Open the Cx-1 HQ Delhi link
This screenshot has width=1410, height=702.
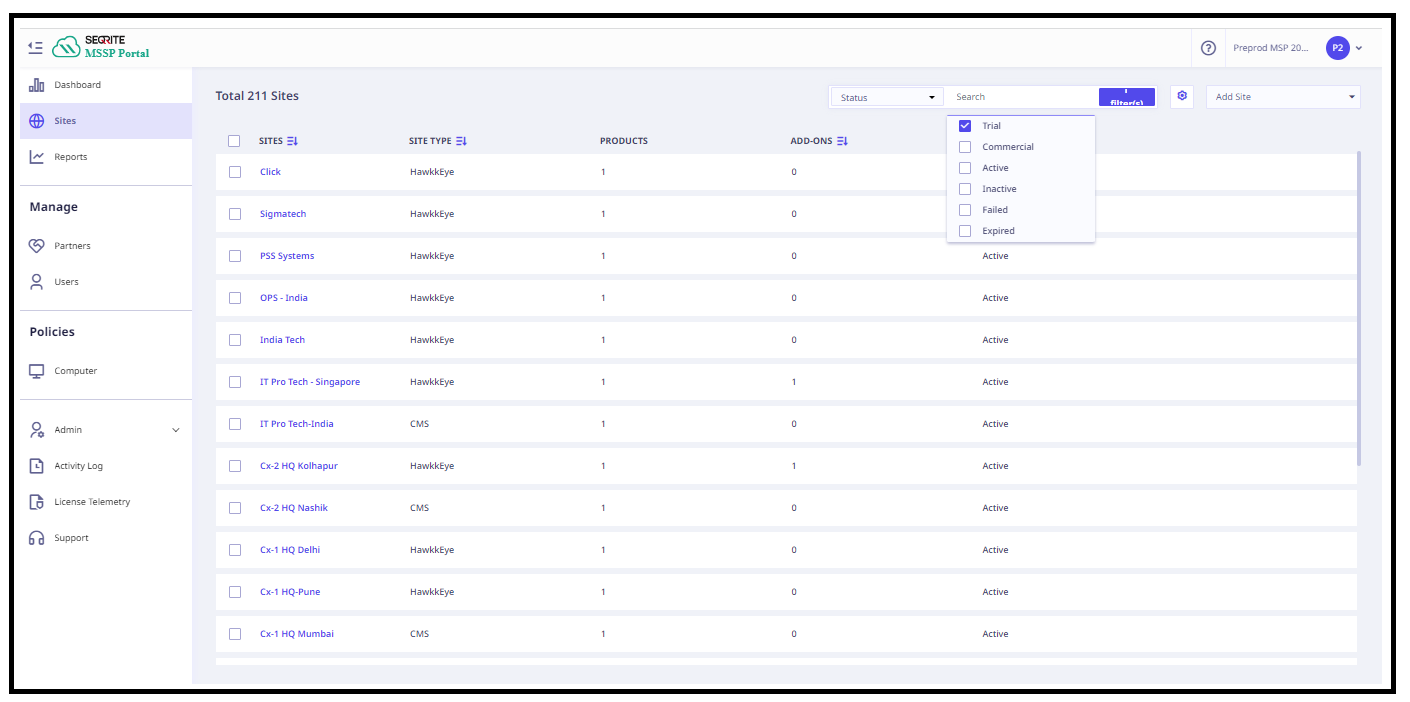click(290, 550)
